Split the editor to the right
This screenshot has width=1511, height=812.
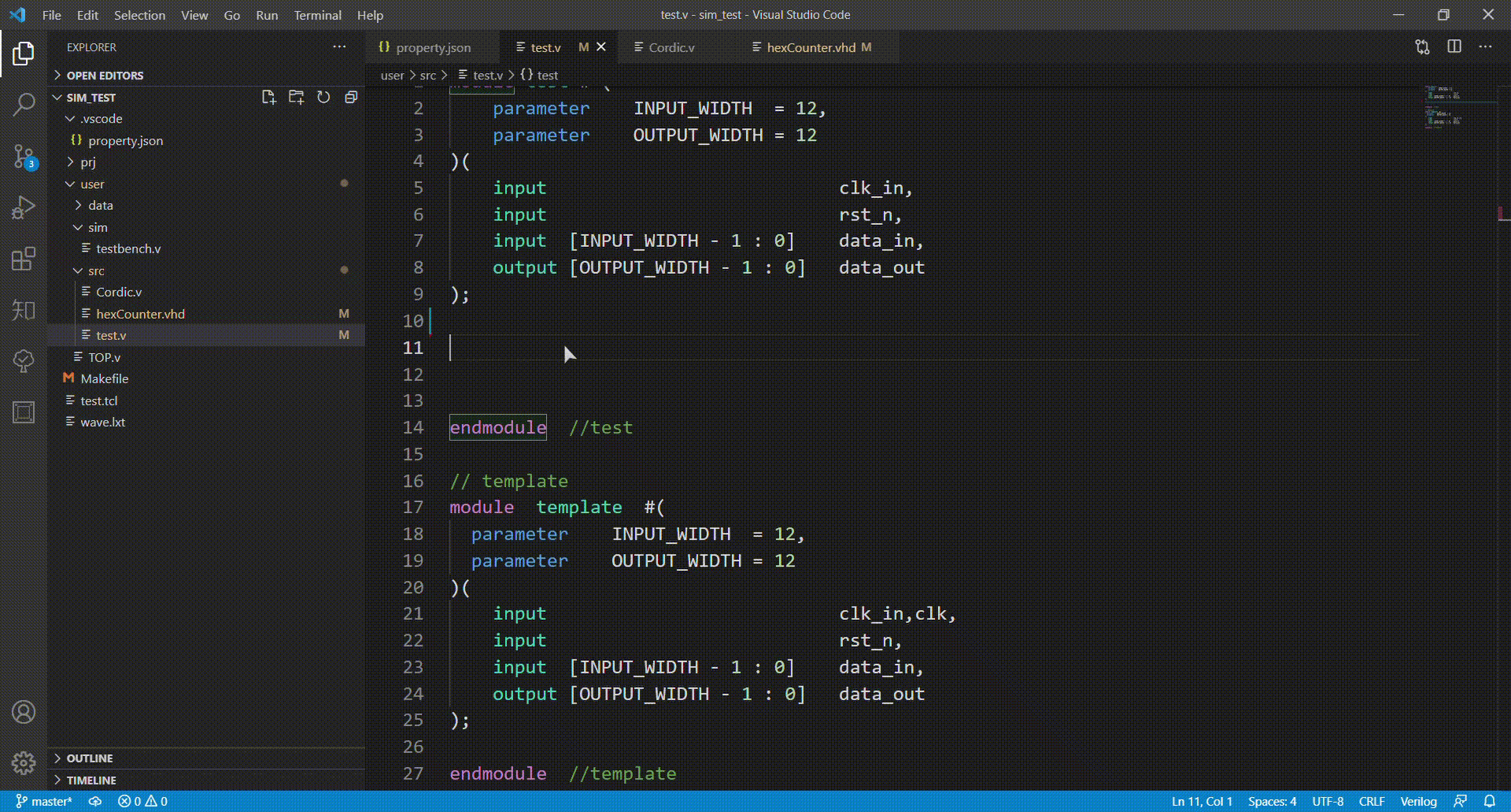click(x=1454, y=47)
